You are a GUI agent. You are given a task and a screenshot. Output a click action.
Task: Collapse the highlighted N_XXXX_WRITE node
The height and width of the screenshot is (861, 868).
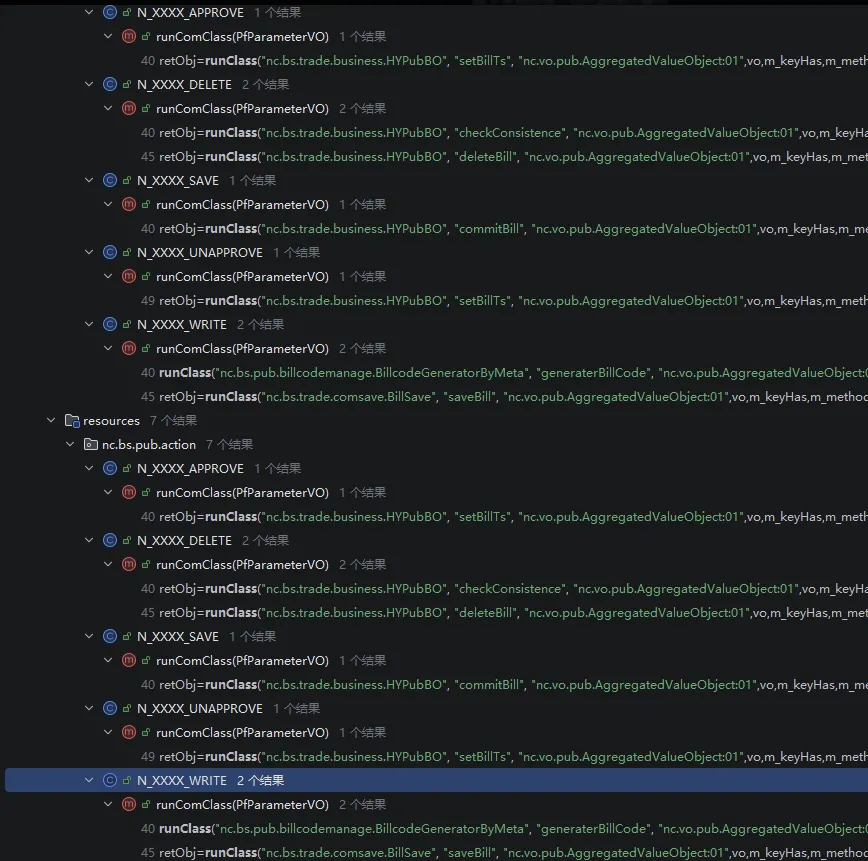click(x=89, y=781)
